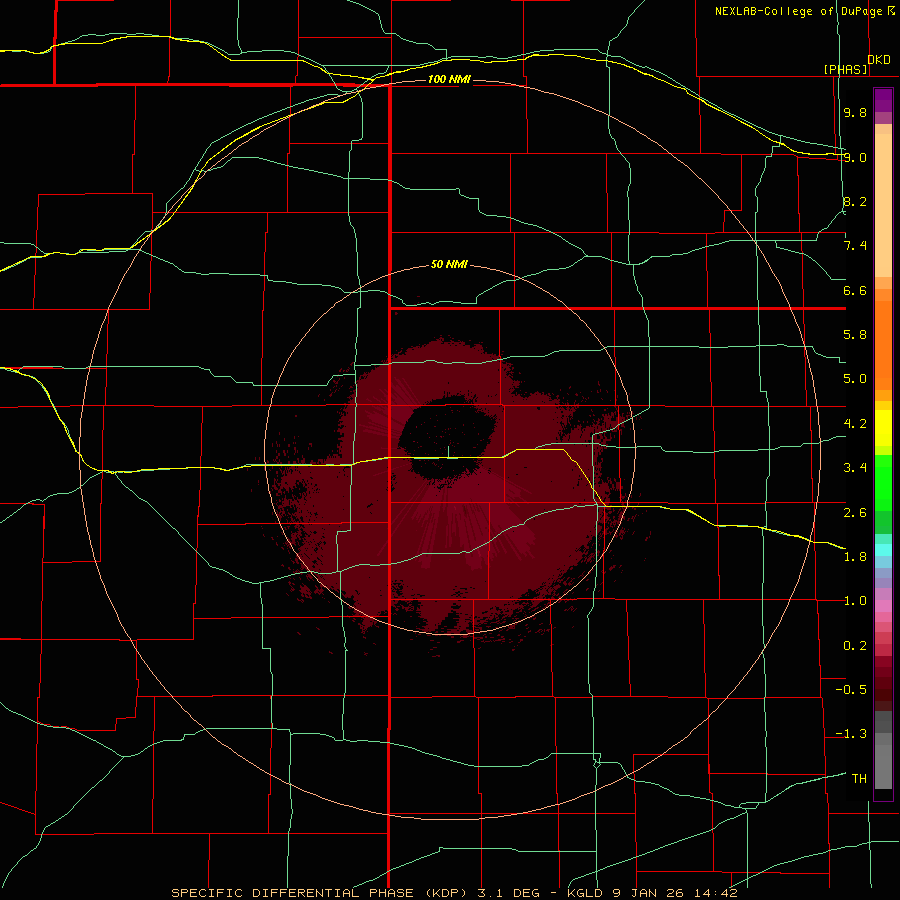Viewport: 900px width, 900px height.
Task: Click the 50 NMI range ring label
Action: click(449, 265)
